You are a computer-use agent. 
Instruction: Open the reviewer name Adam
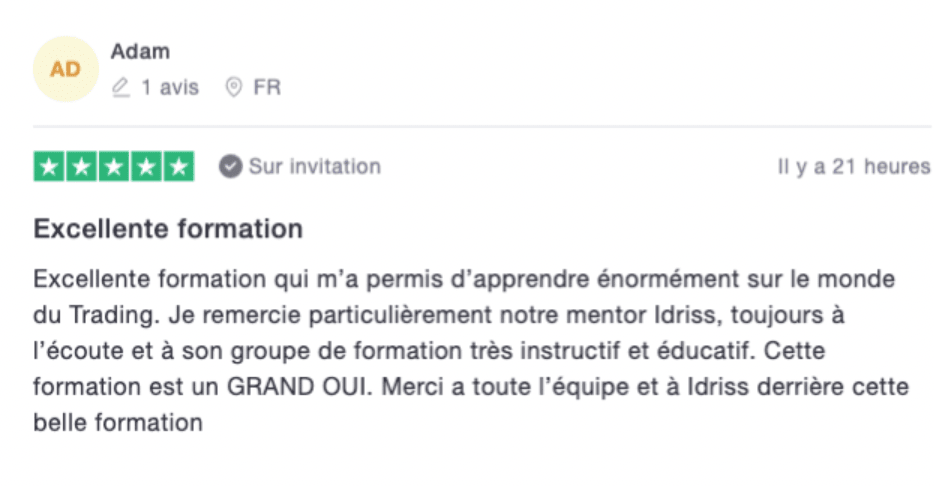(x=140, y=52)
